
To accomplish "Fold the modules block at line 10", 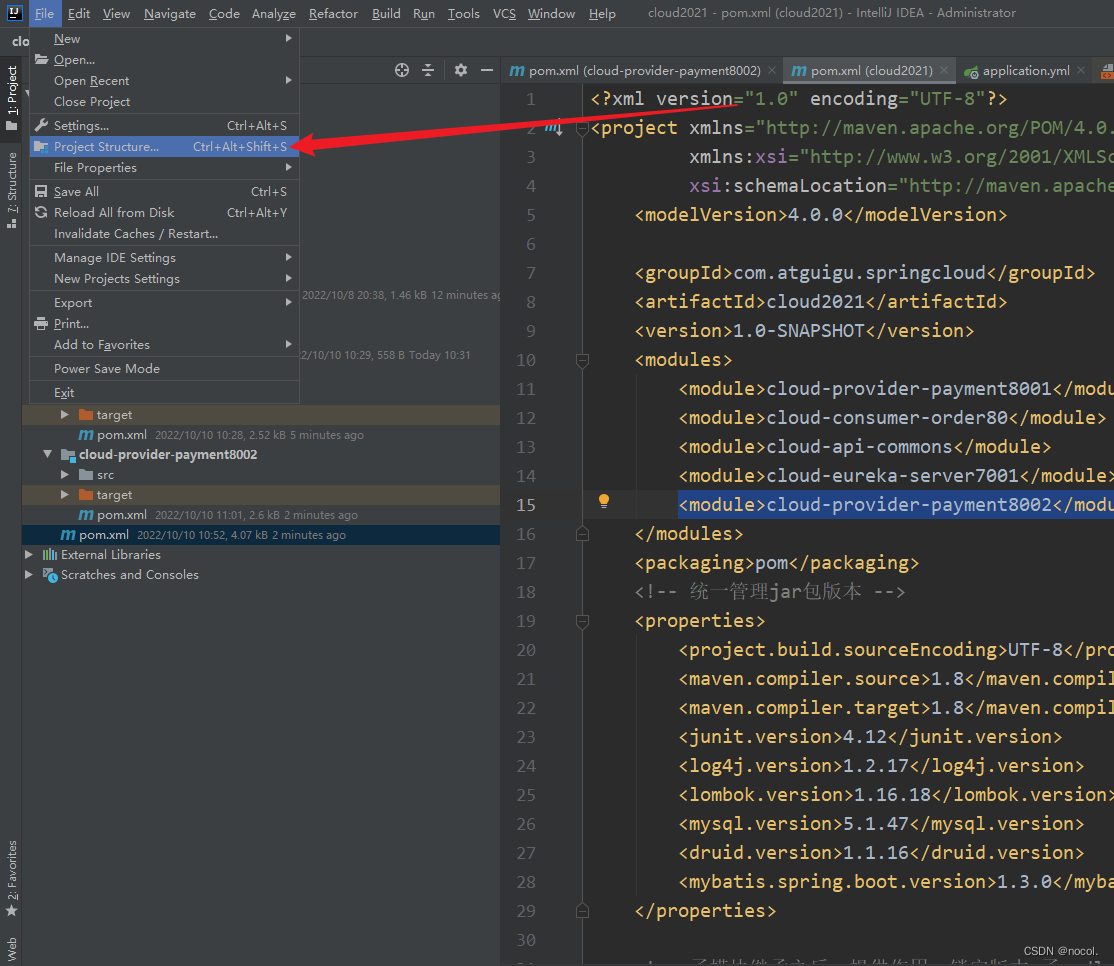I will [582, 361].
